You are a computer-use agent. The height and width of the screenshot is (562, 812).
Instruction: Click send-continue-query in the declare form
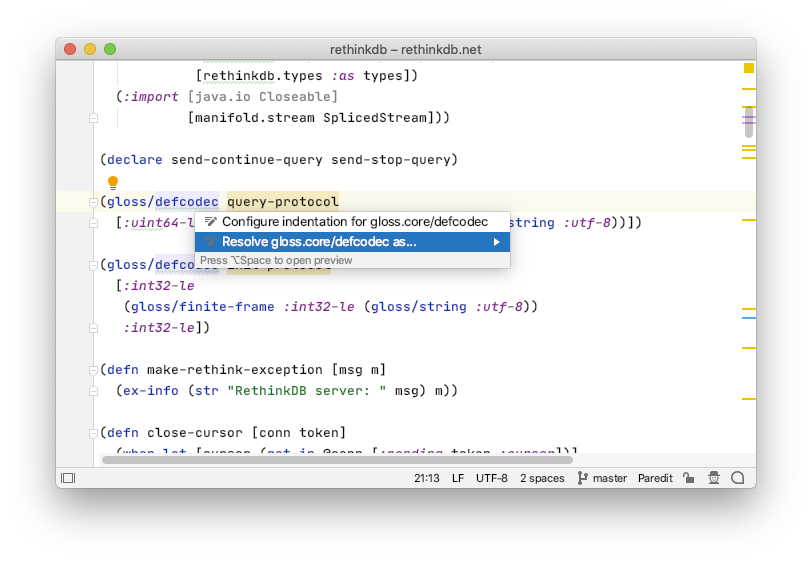246,160
